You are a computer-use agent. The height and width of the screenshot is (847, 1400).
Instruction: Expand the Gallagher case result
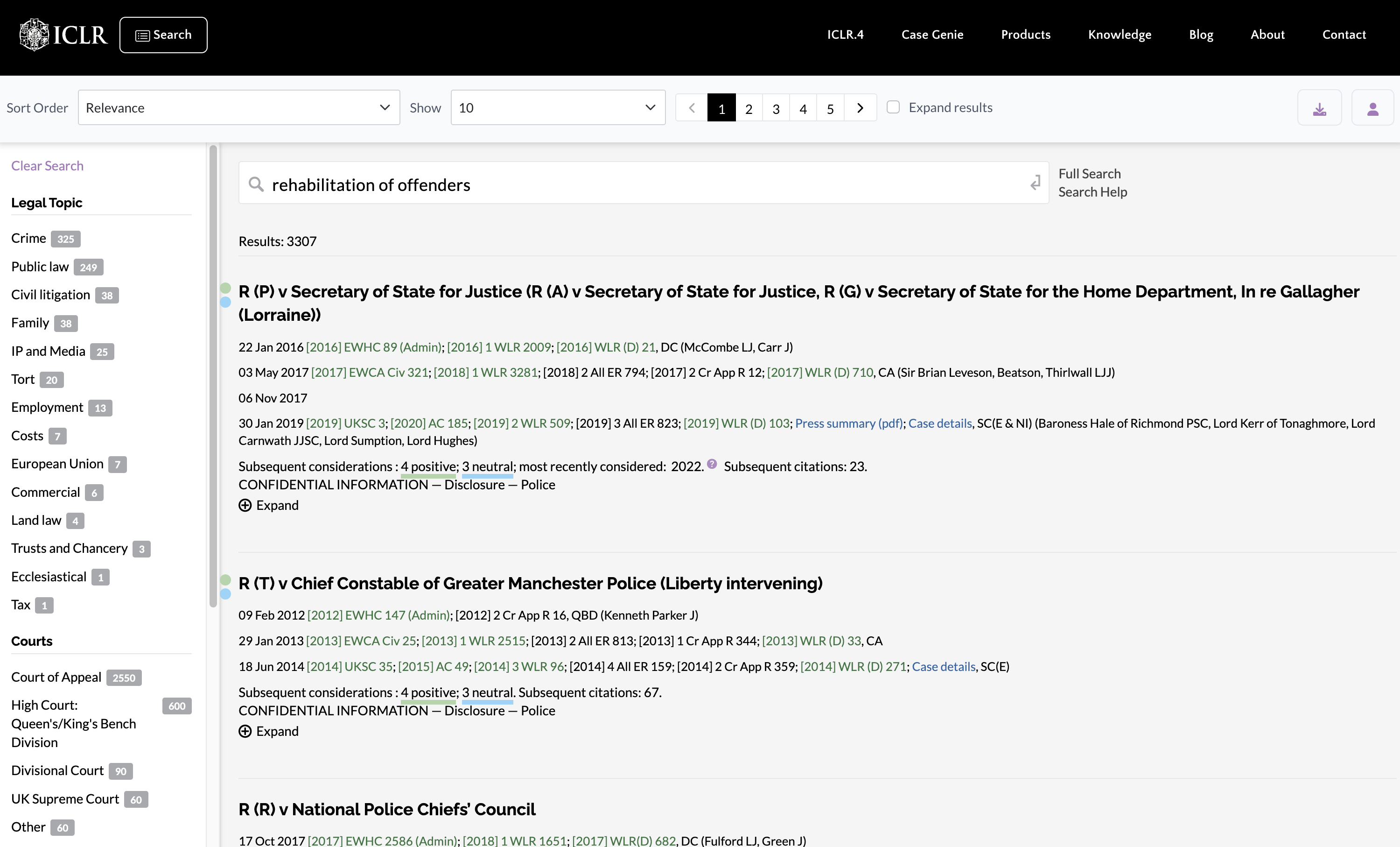[269, 505]
